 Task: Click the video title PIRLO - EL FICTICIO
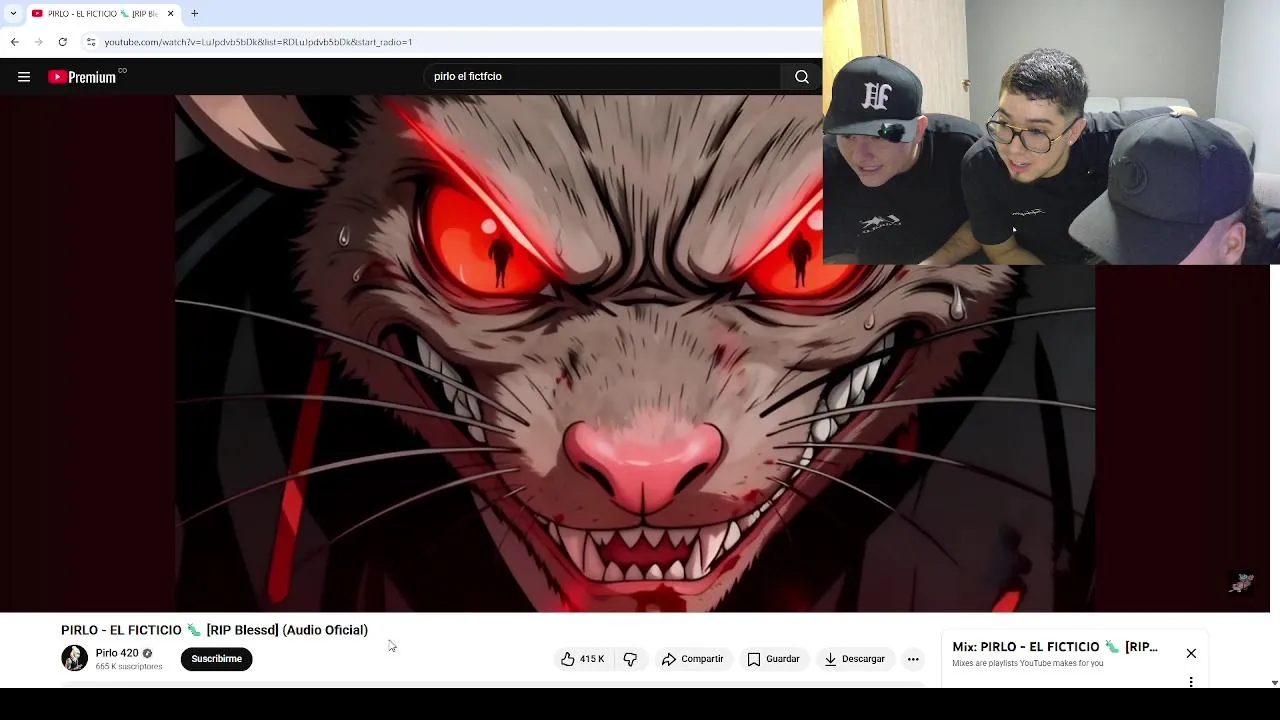click(214, 630)
